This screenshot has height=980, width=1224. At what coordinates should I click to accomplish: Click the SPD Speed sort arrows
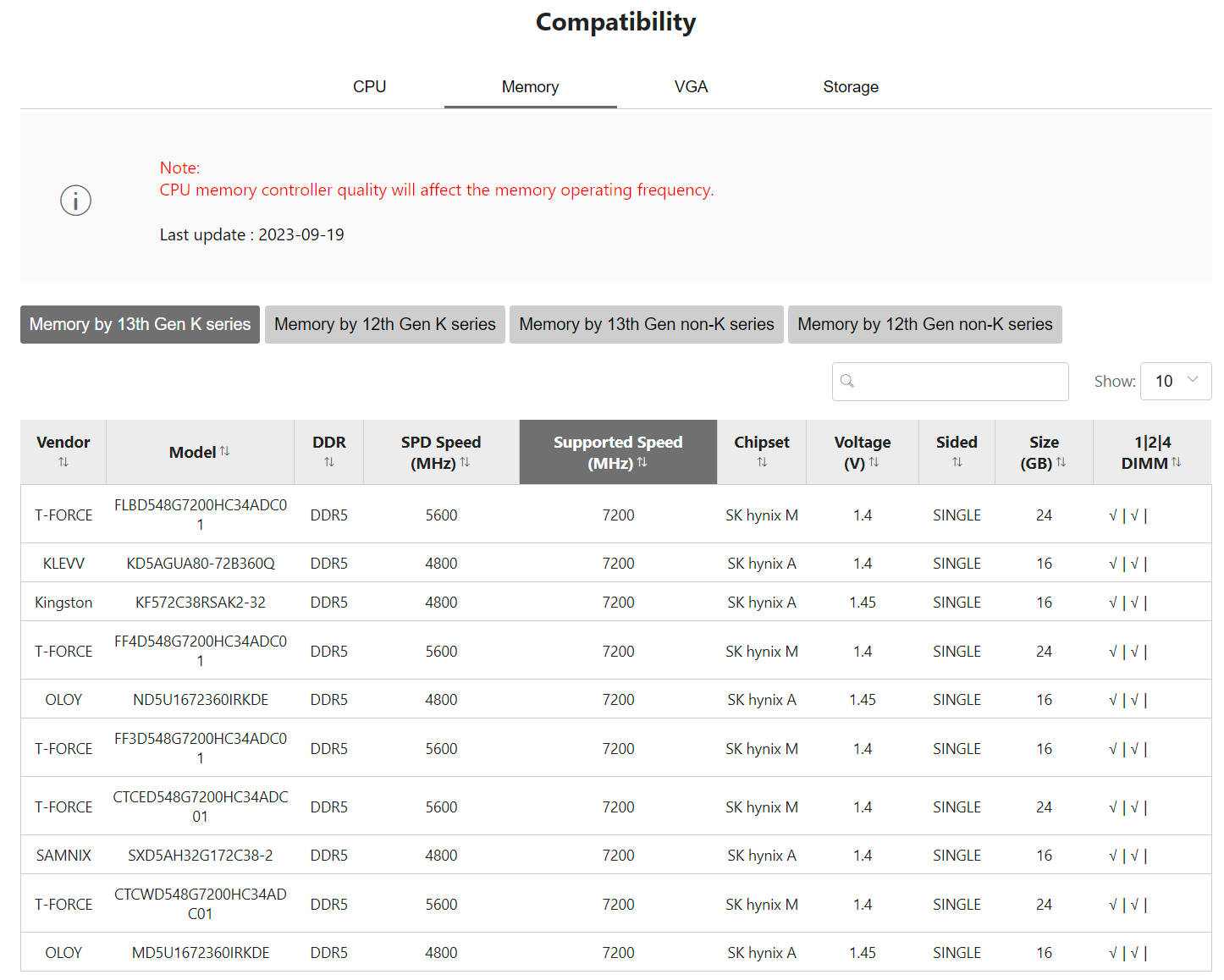pyautogui.click(x=465, y=462)
